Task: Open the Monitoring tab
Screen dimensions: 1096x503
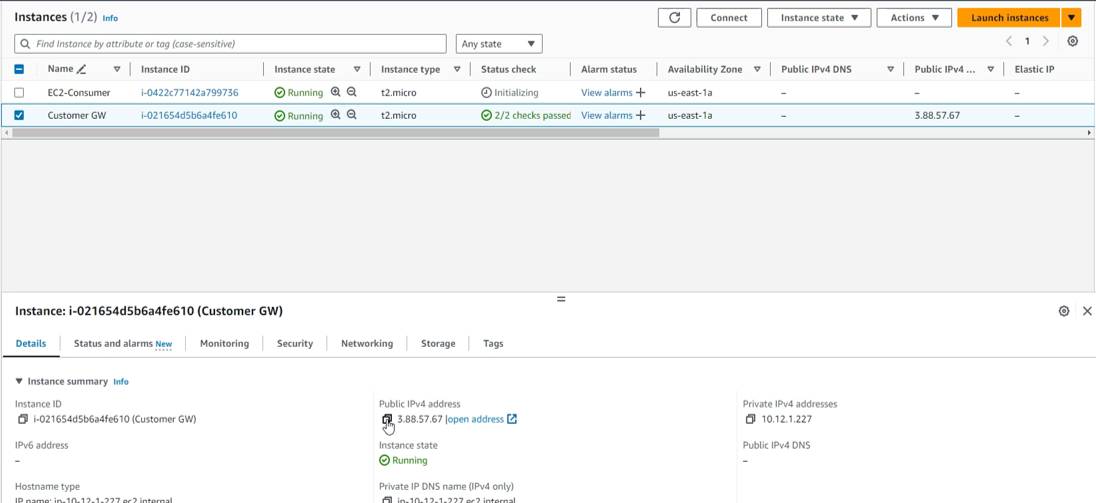Action: pos(224,344)
